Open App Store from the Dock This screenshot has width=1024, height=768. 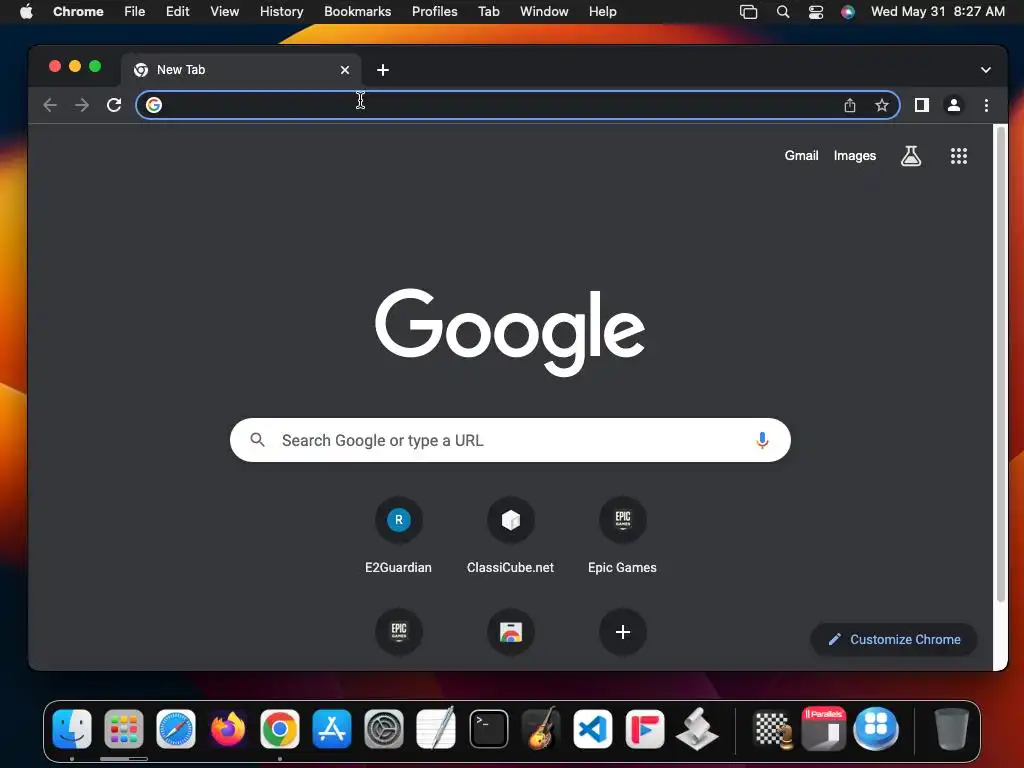(332, 729)
